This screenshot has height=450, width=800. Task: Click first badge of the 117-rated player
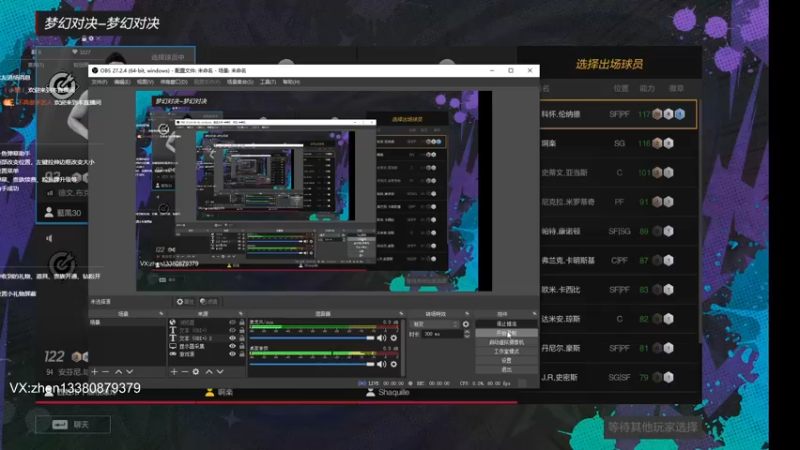pos(657,114)
